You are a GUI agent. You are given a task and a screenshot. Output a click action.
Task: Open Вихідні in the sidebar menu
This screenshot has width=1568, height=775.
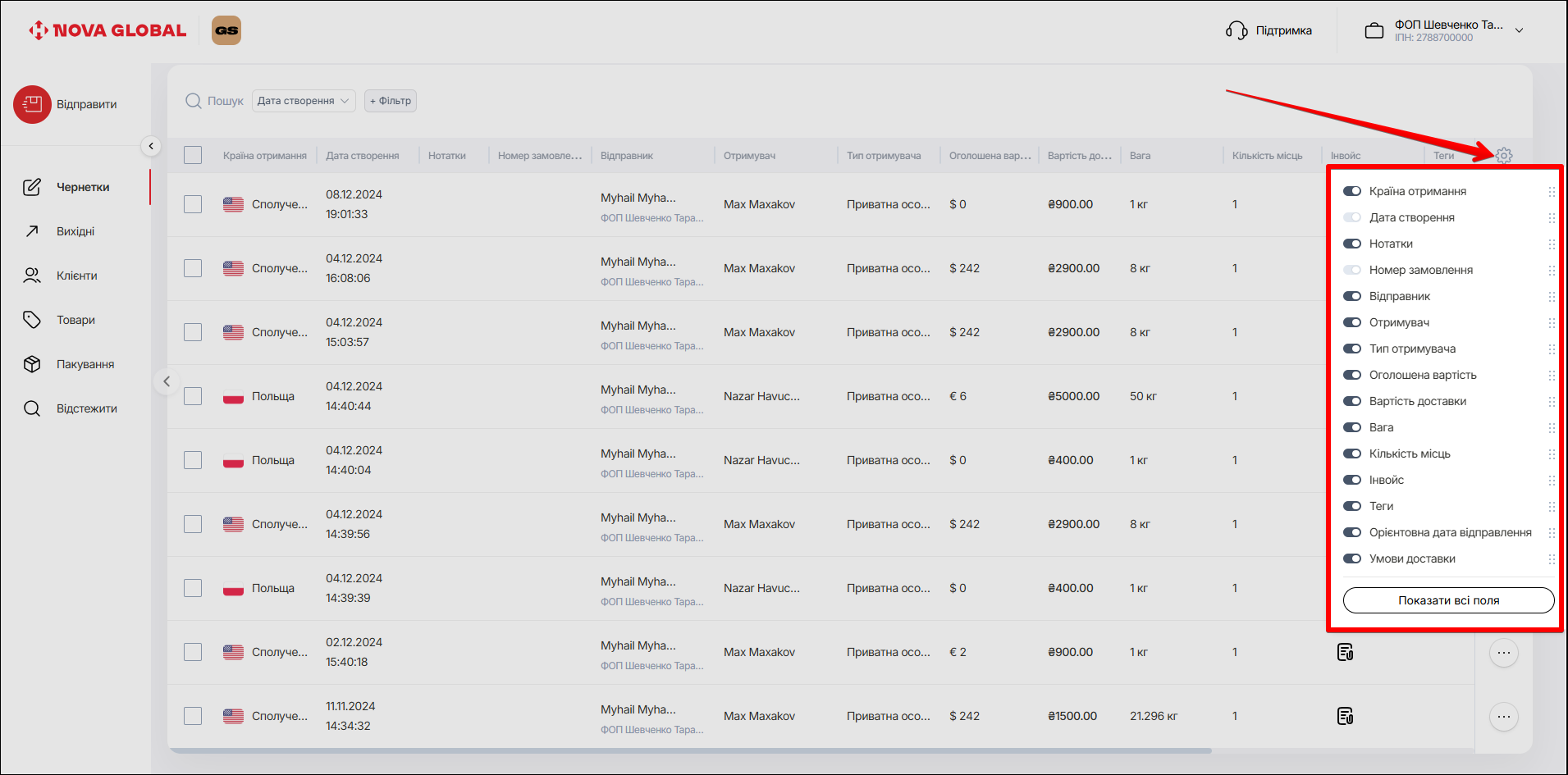tap(75, 231)
